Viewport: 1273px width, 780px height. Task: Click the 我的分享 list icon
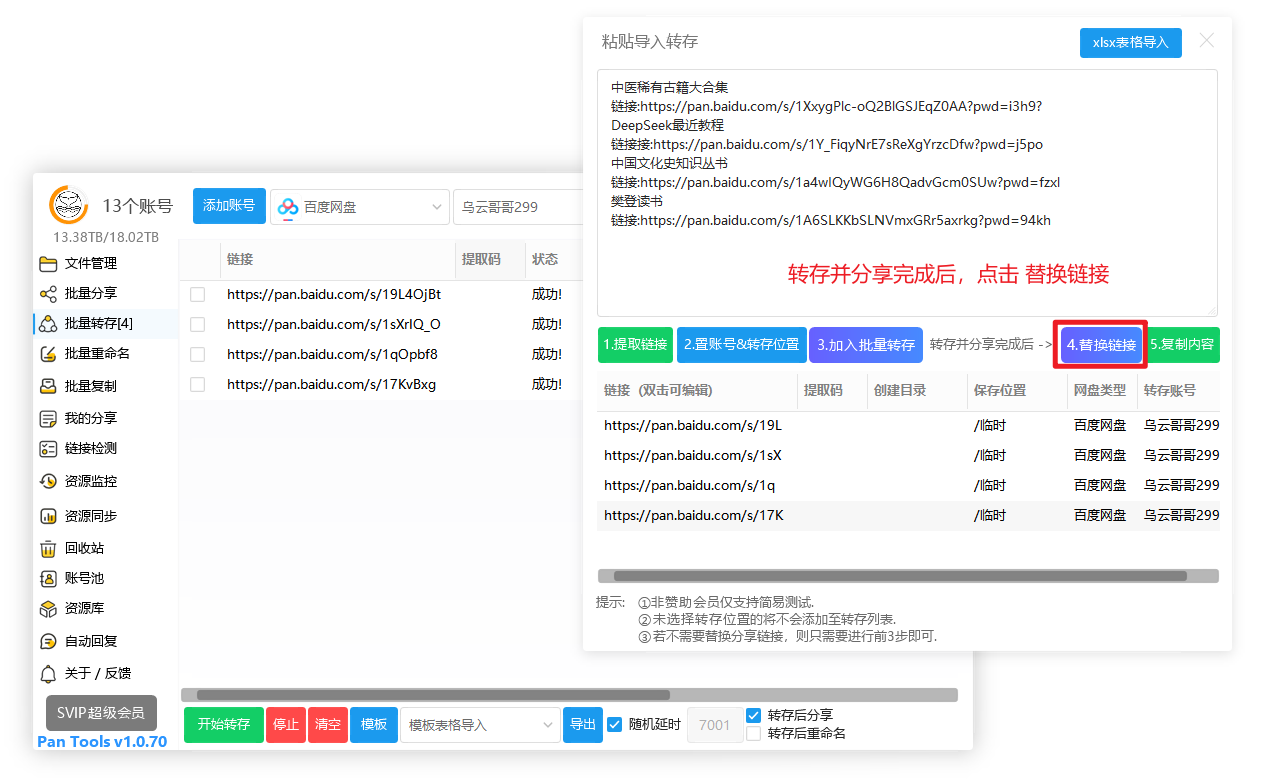[48, 418]
